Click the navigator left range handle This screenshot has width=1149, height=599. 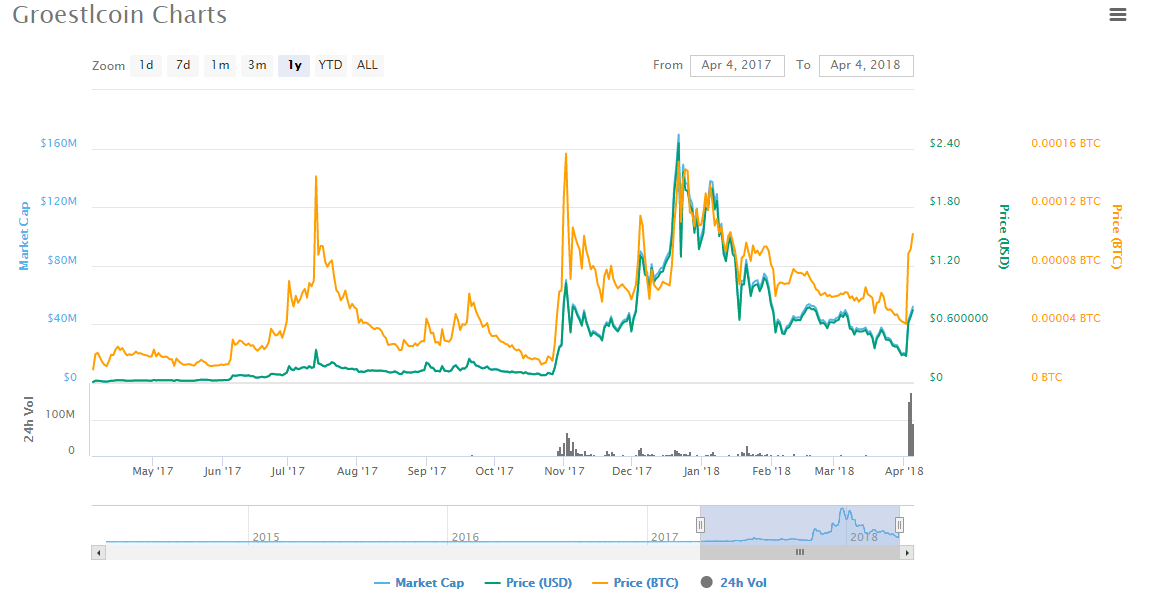tap(701, 524)
